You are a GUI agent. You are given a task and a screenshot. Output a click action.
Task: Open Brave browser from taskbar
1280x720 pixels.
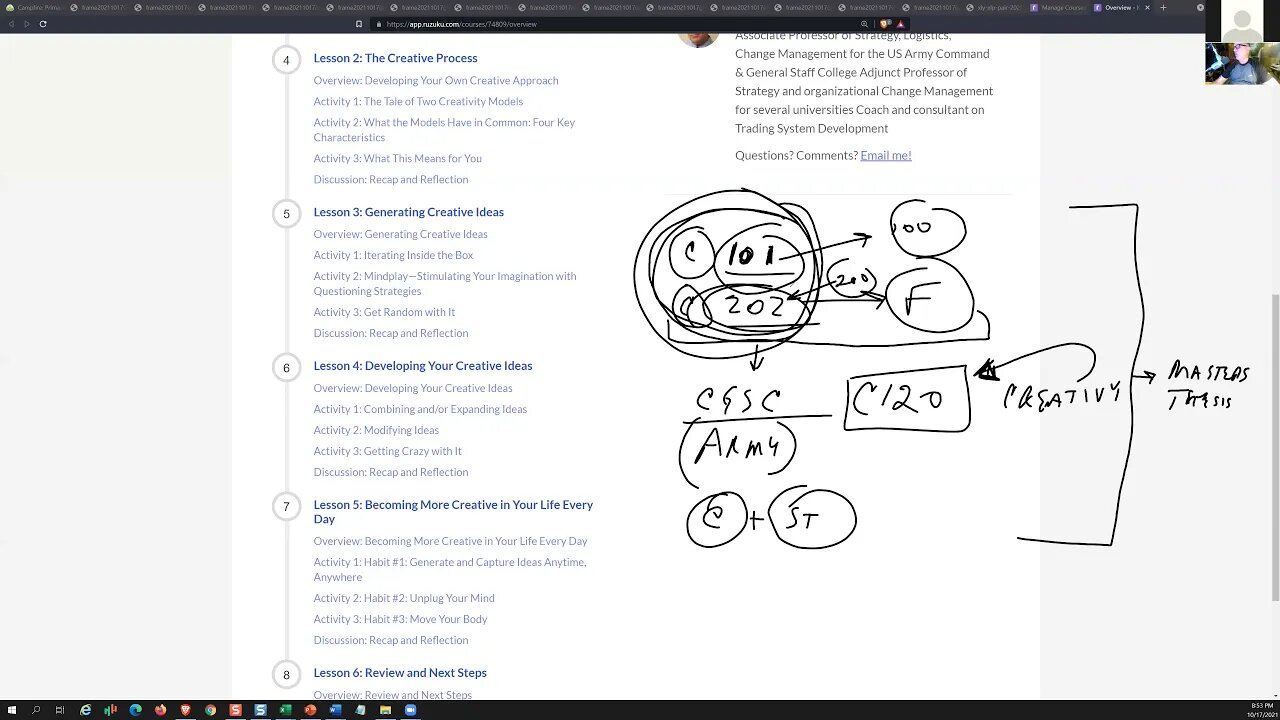[185, 710]
